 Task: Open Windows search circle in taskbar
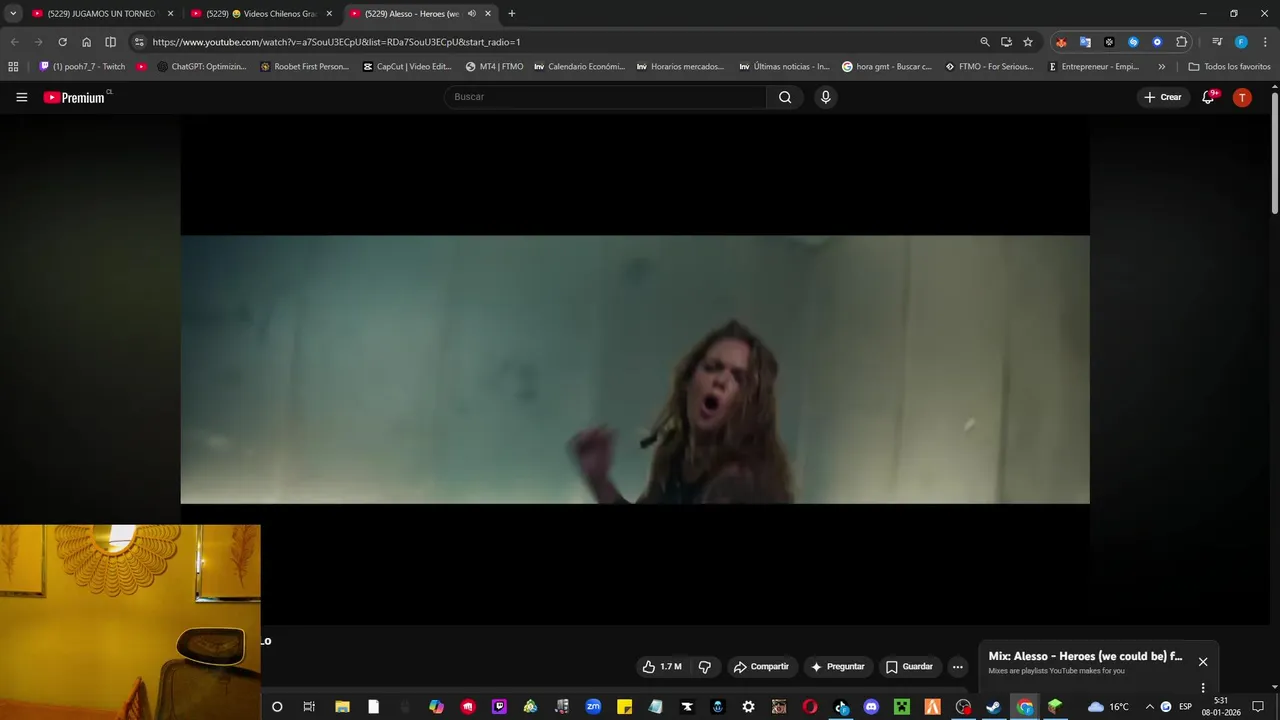[277, 707]
